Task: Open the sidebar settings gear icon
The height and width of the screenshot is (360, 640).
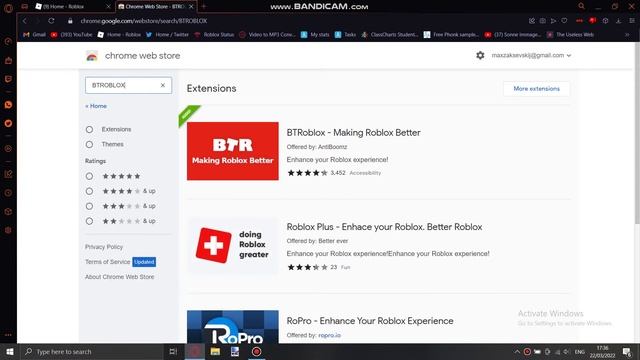Action: (8, 230)
